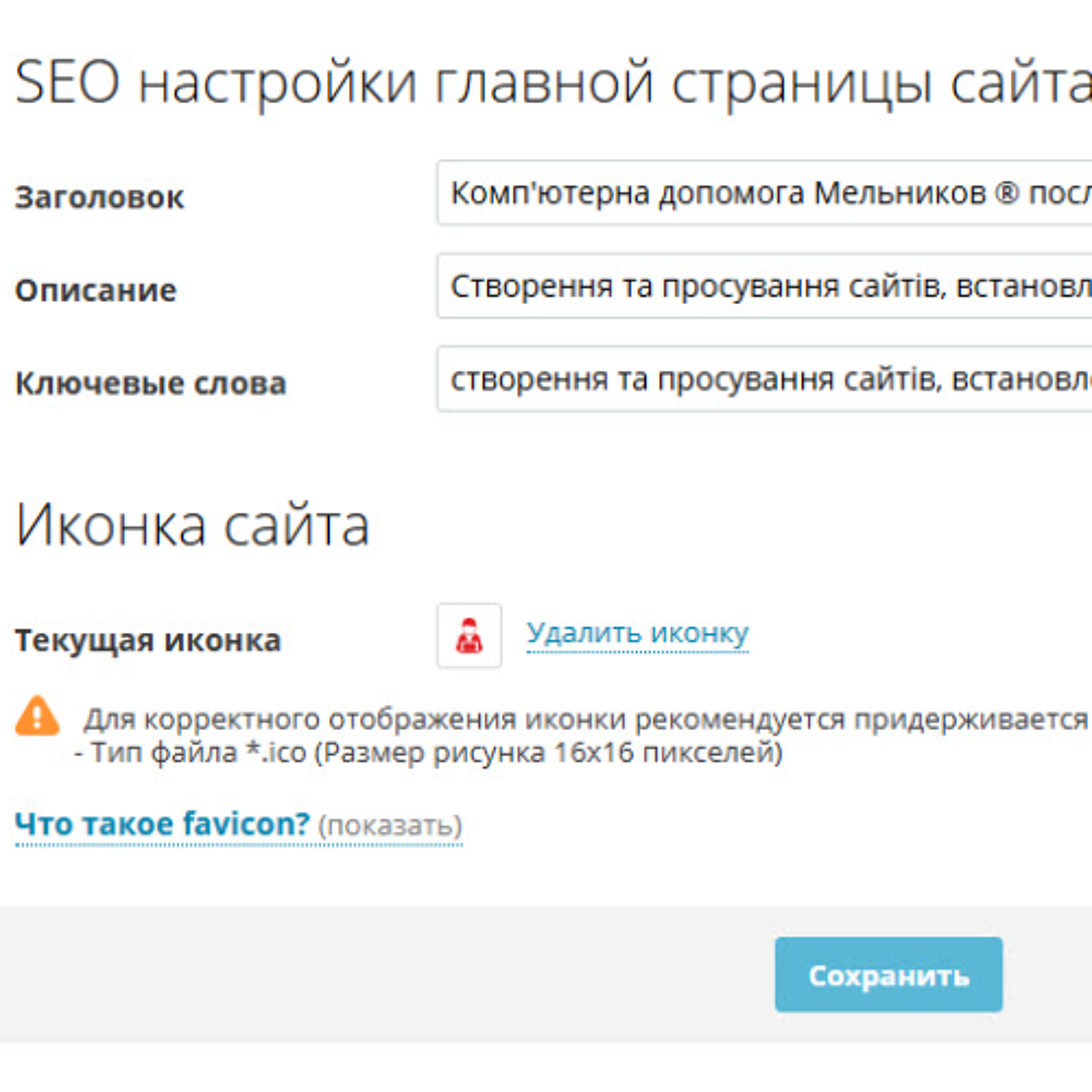
Task: Click the Текущая иконка label
Action: 147,640
